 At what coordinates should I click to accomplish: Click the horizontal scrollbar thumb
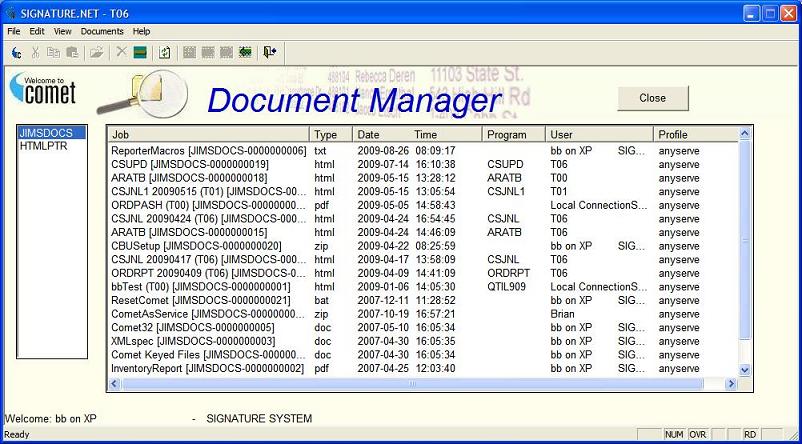413,383
